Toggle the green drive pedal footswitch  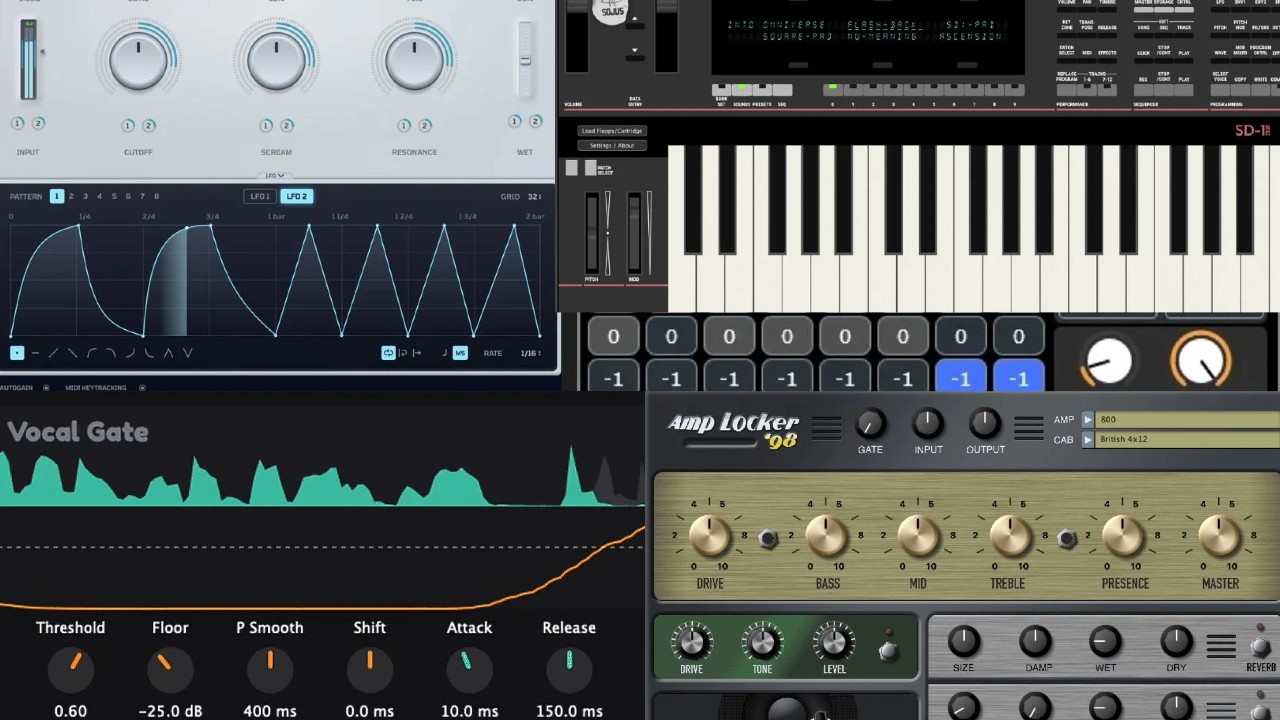887,651
